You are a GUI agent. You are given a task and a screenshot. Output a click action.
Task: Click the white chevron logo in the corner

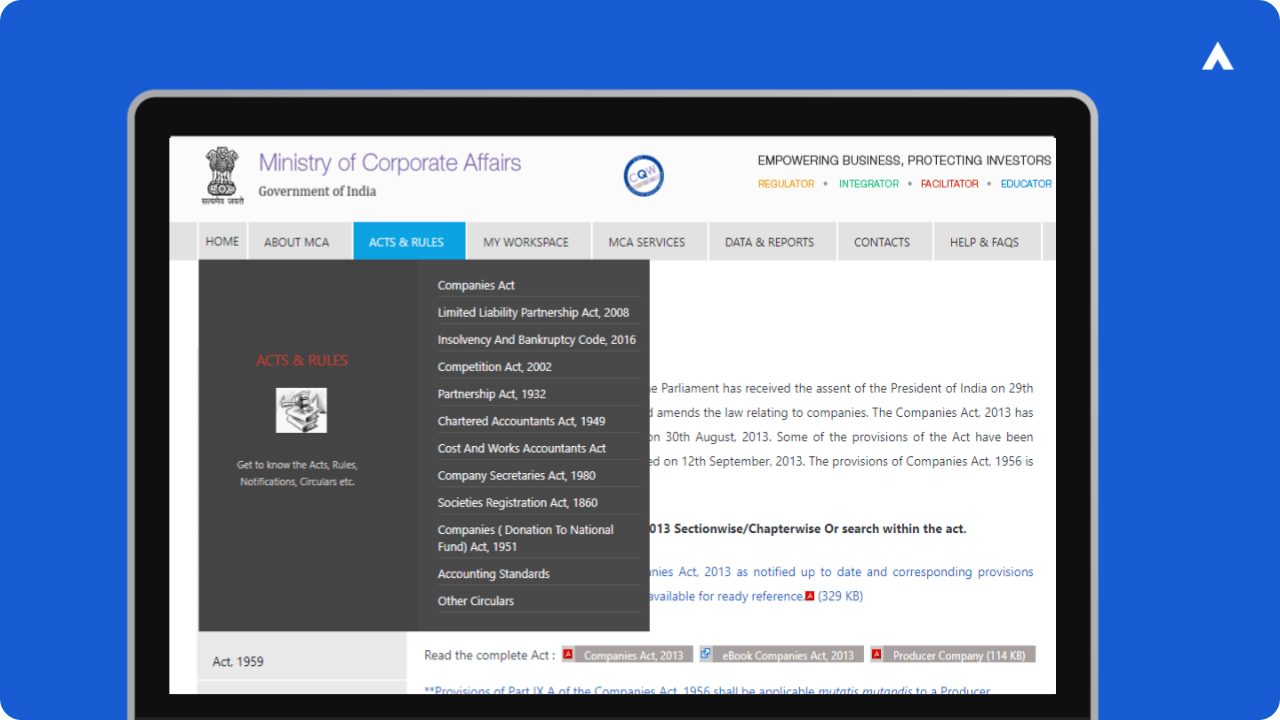point(1216,56)
